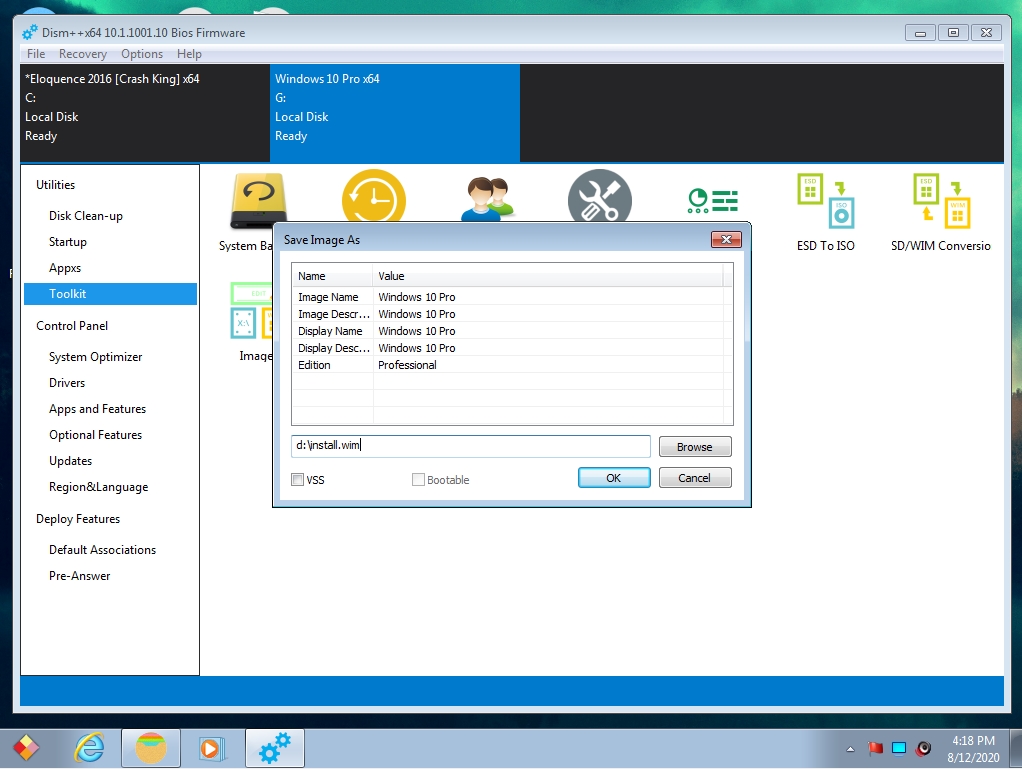The height and width of the screenshot is (769, 1022).
Task: Select the Image Name row
Action: [512, 297]
